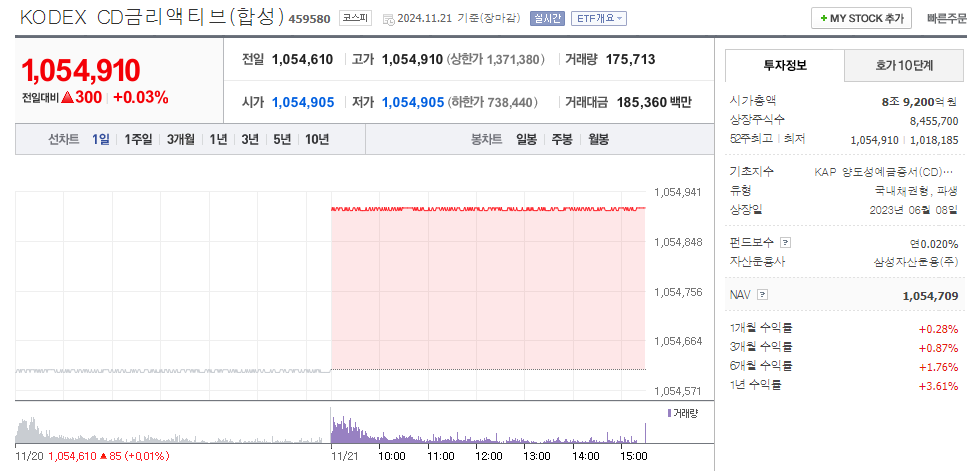
Task: Click the 15:00 time axis label
Action: [x=633, y=456]
